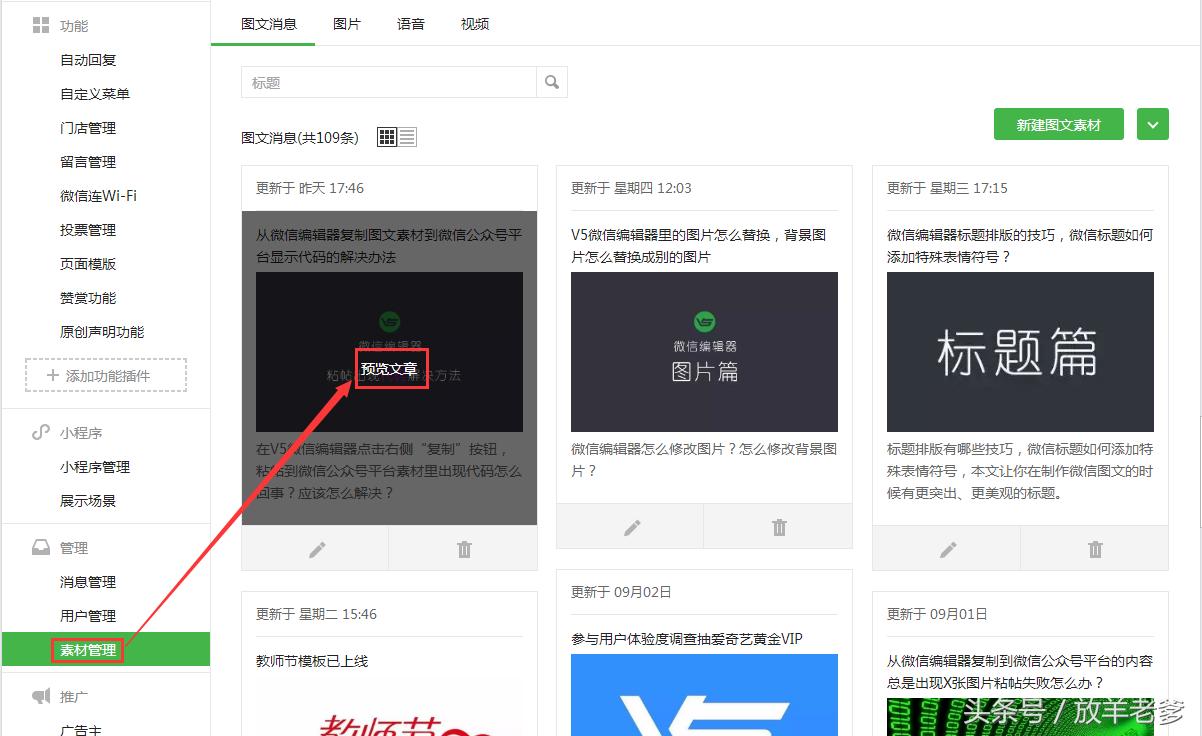The height and width of the screenshot is (736, 1202).
Task: Click the 推广 megaphone icon in sidebar
Action: (x=40, y=696)
